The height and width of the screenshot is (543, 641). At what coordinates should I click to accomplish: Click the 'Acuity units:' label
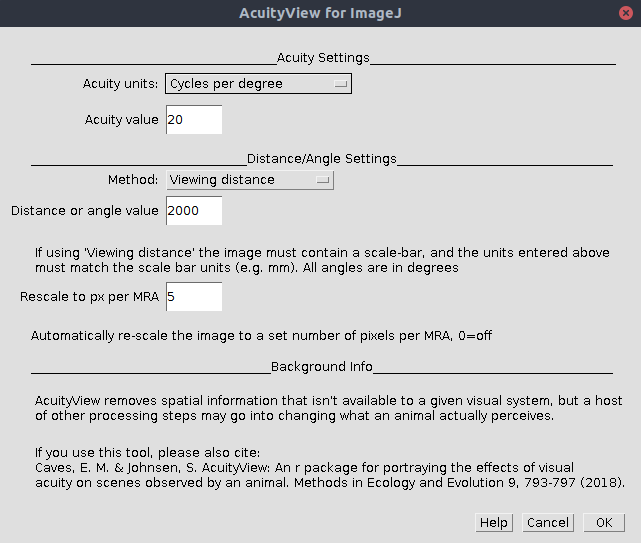click(x=120, y=83)
